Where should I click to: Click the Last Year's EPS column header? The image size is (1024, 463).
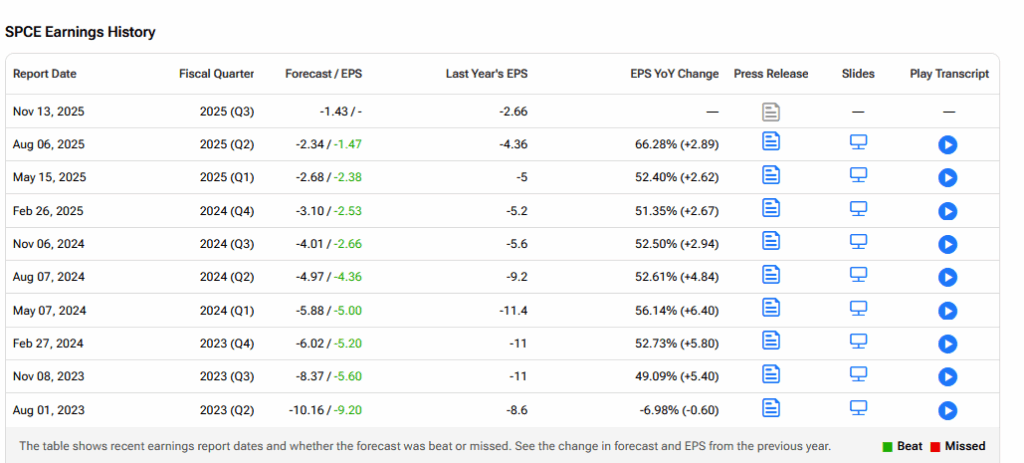pyautogui.click(x=486, y=74)
